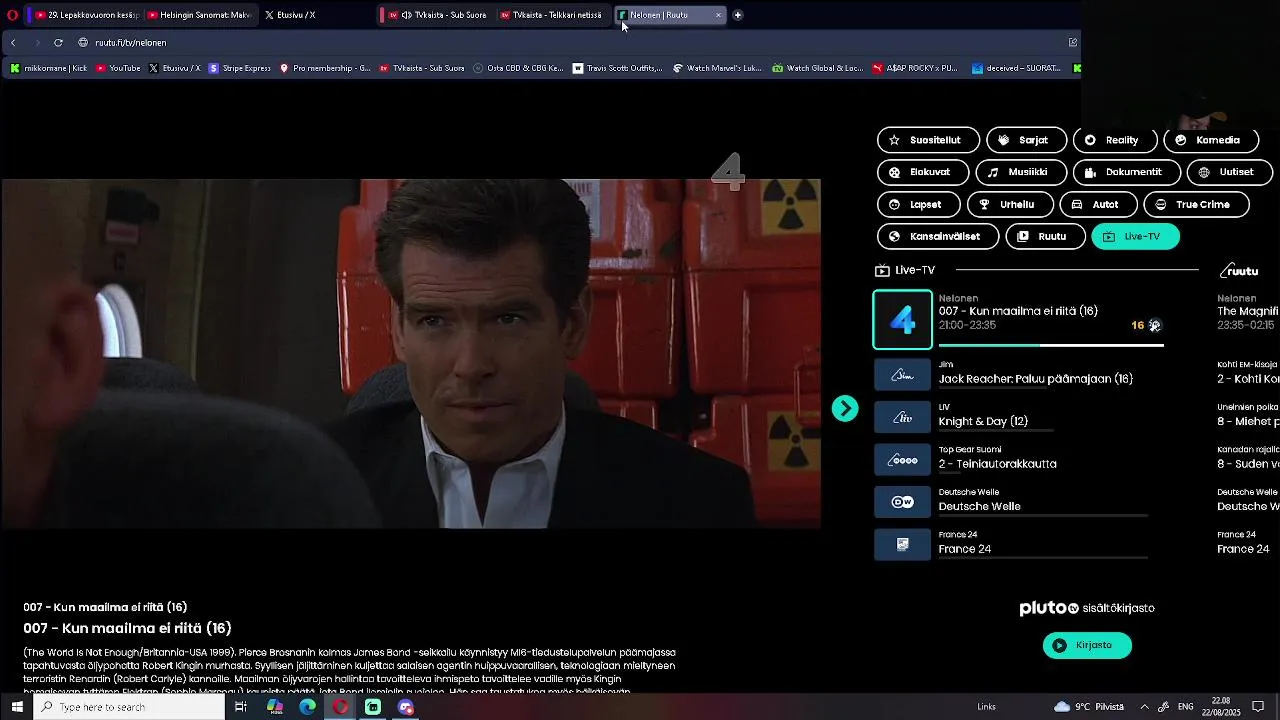
Task: Select the Uutiset category
Action: [x=1230, y=172]
